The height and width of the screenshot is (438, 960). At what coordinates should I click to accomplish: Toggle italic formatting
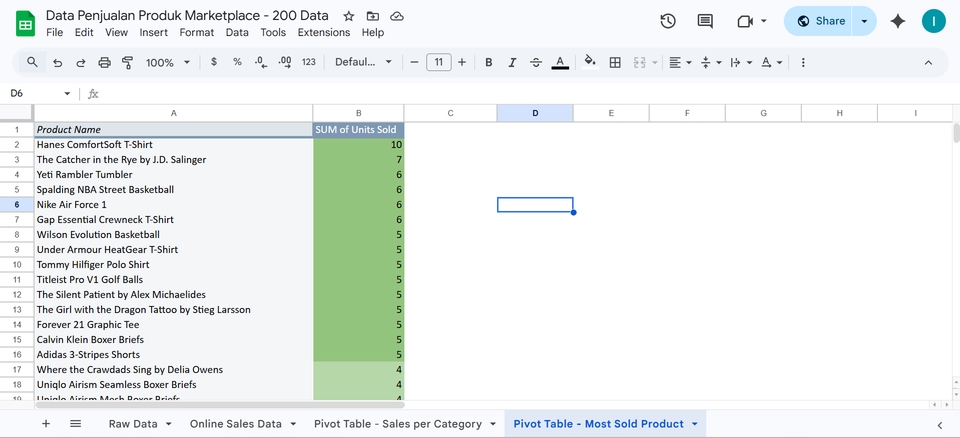pos(512,62)
